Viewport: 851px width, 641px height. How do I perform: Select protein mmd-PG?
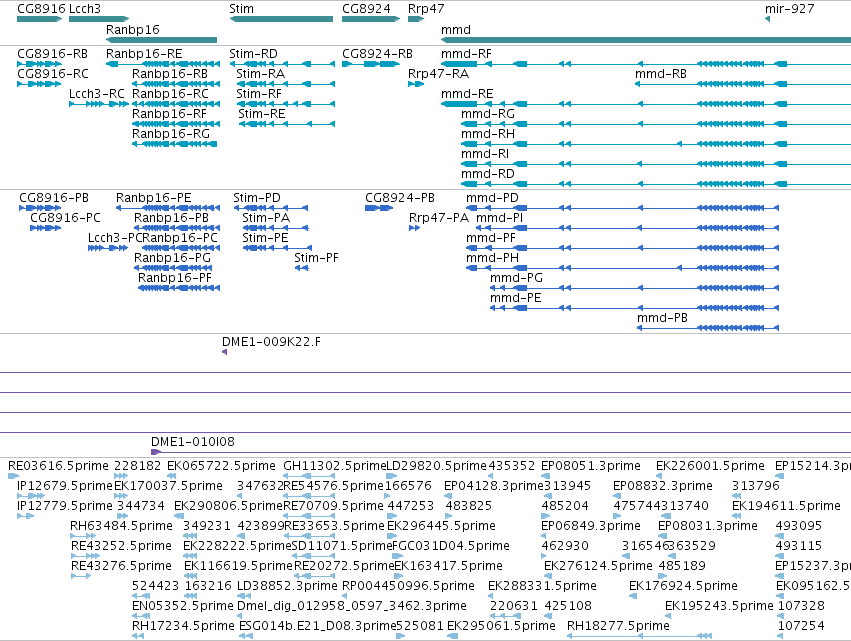click(x=516, y=278)
